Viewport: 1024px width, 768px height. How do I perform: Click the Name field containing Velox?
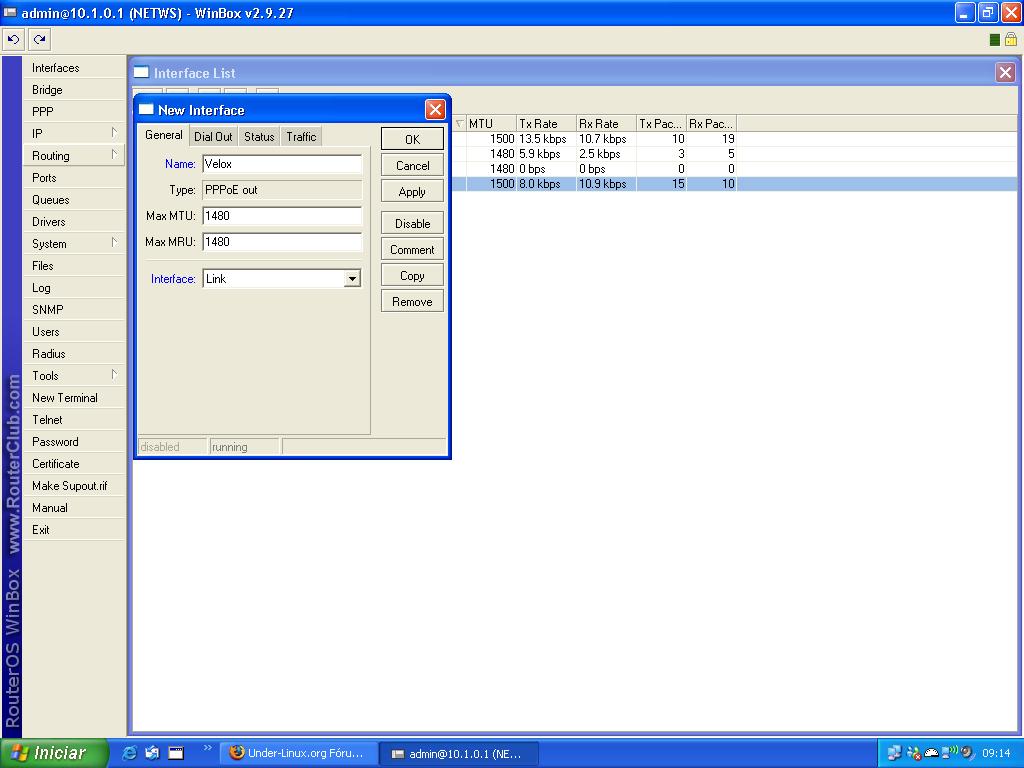tap(282, 164)
